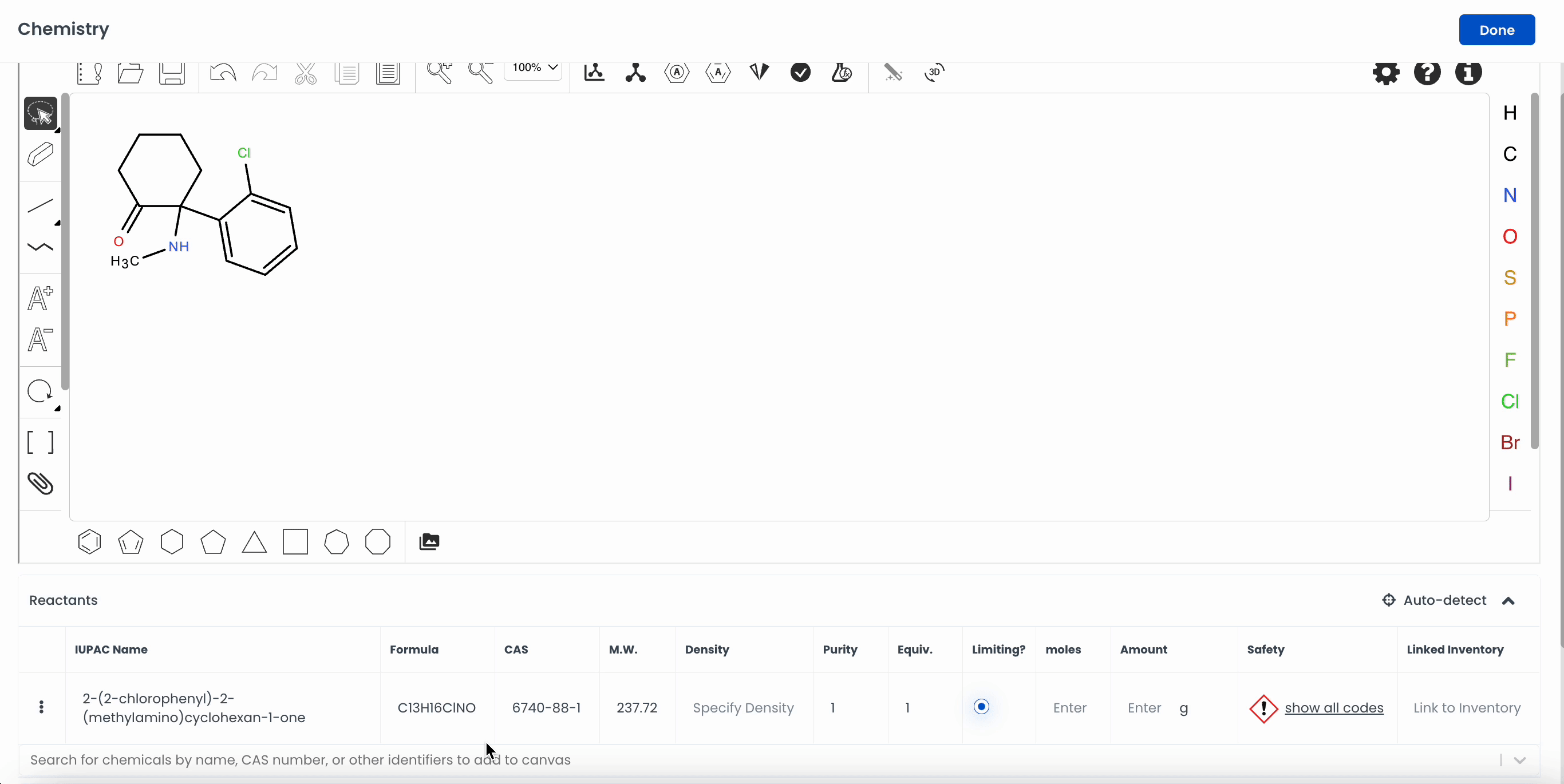1564x784 pixels.
Task: Pick the Cl element from palette
Action: click(x=1510, y=401)
